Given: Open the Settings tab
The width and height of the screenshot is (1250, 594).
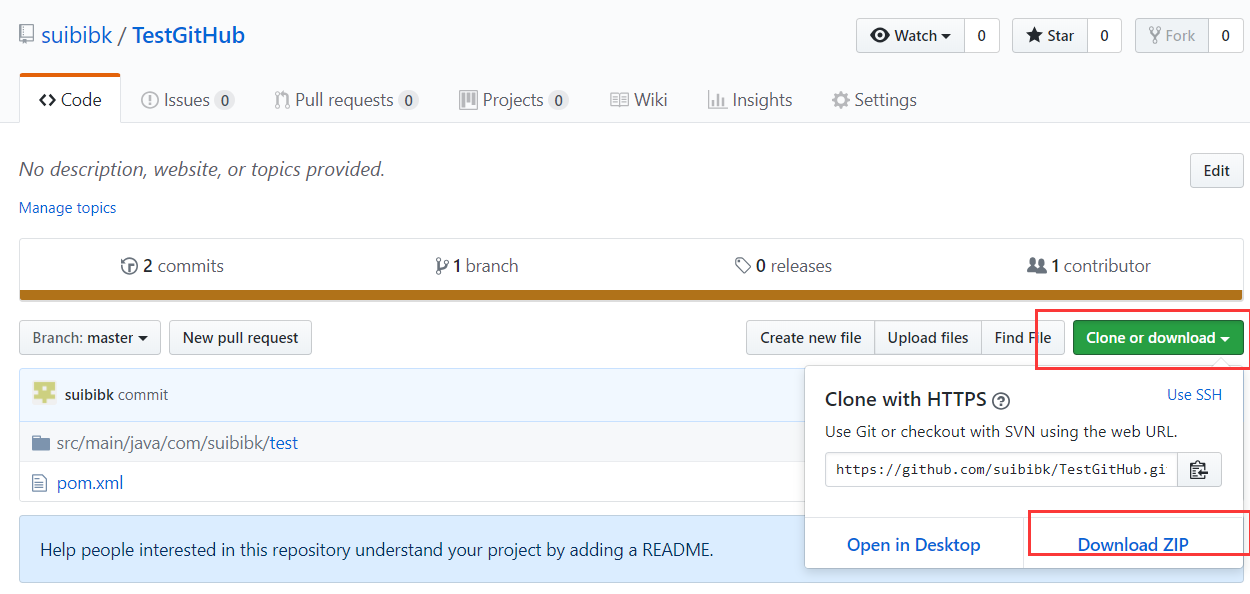Looking at the screenshot, I should (874, 100).
